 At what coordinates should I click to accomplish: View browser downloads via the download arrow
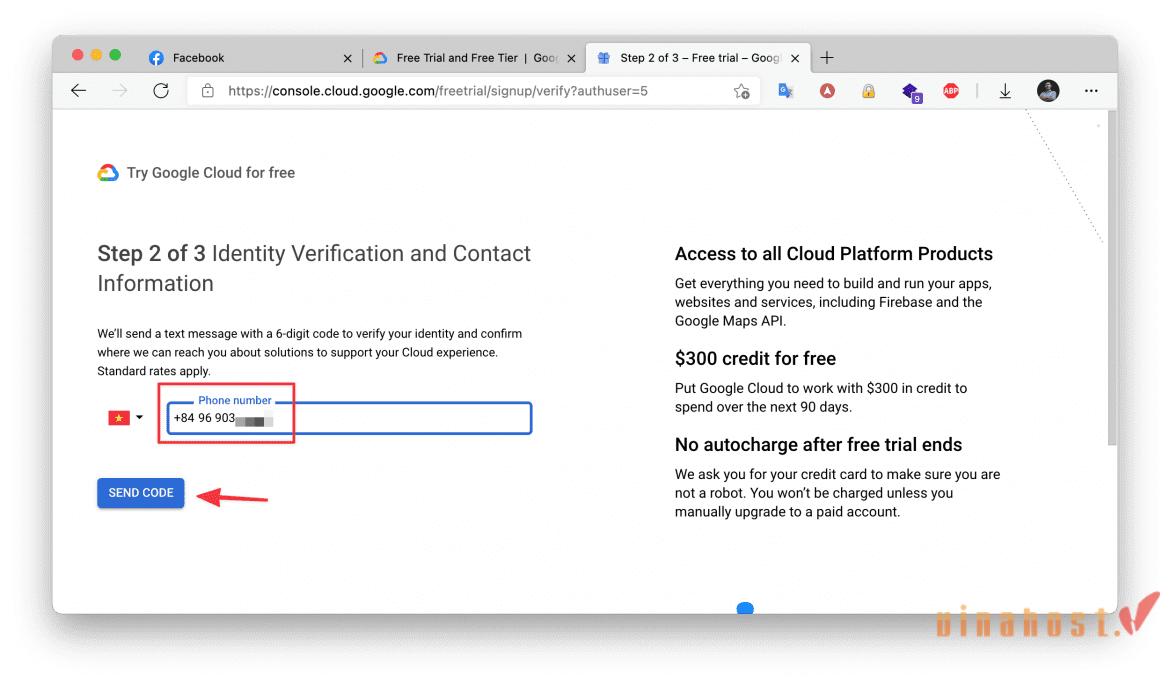[x=1005, y=90]
